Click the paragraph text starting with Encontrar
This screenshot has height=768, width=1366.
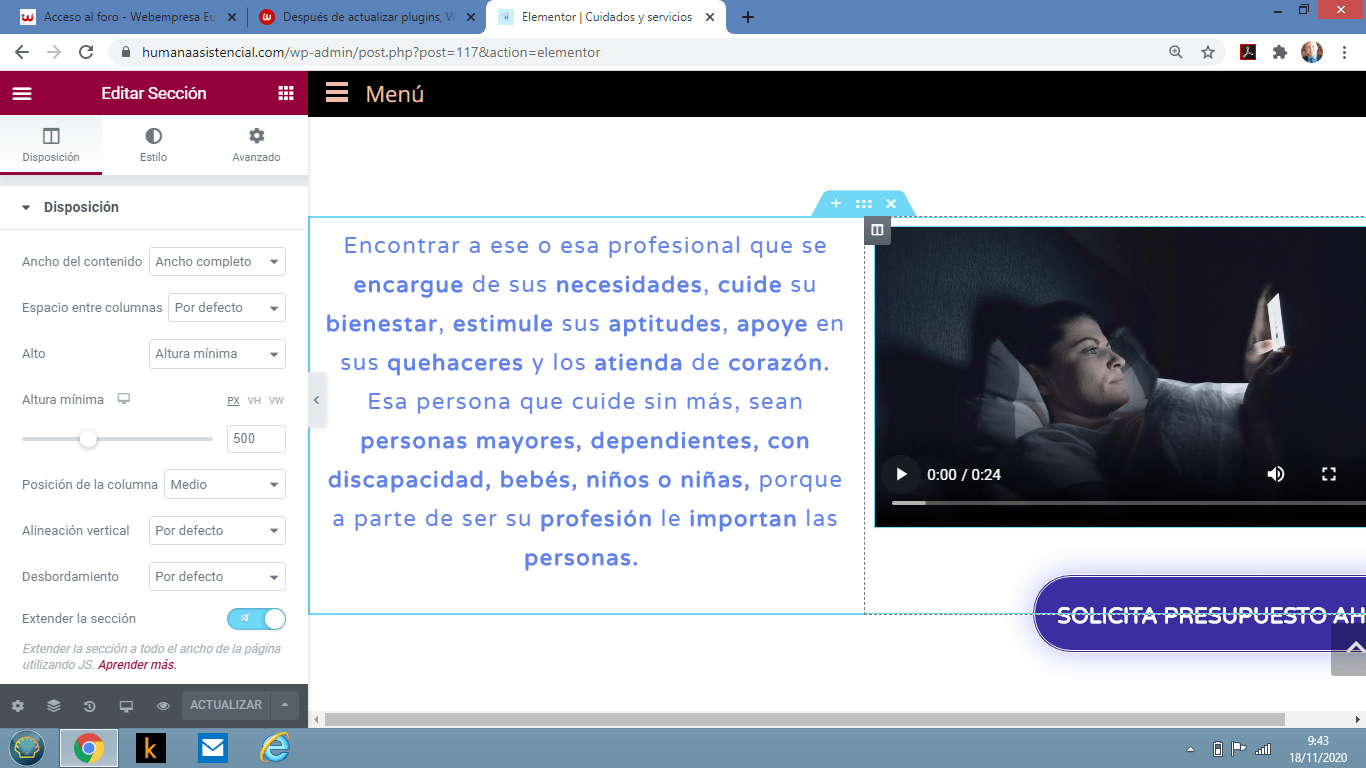585,401
